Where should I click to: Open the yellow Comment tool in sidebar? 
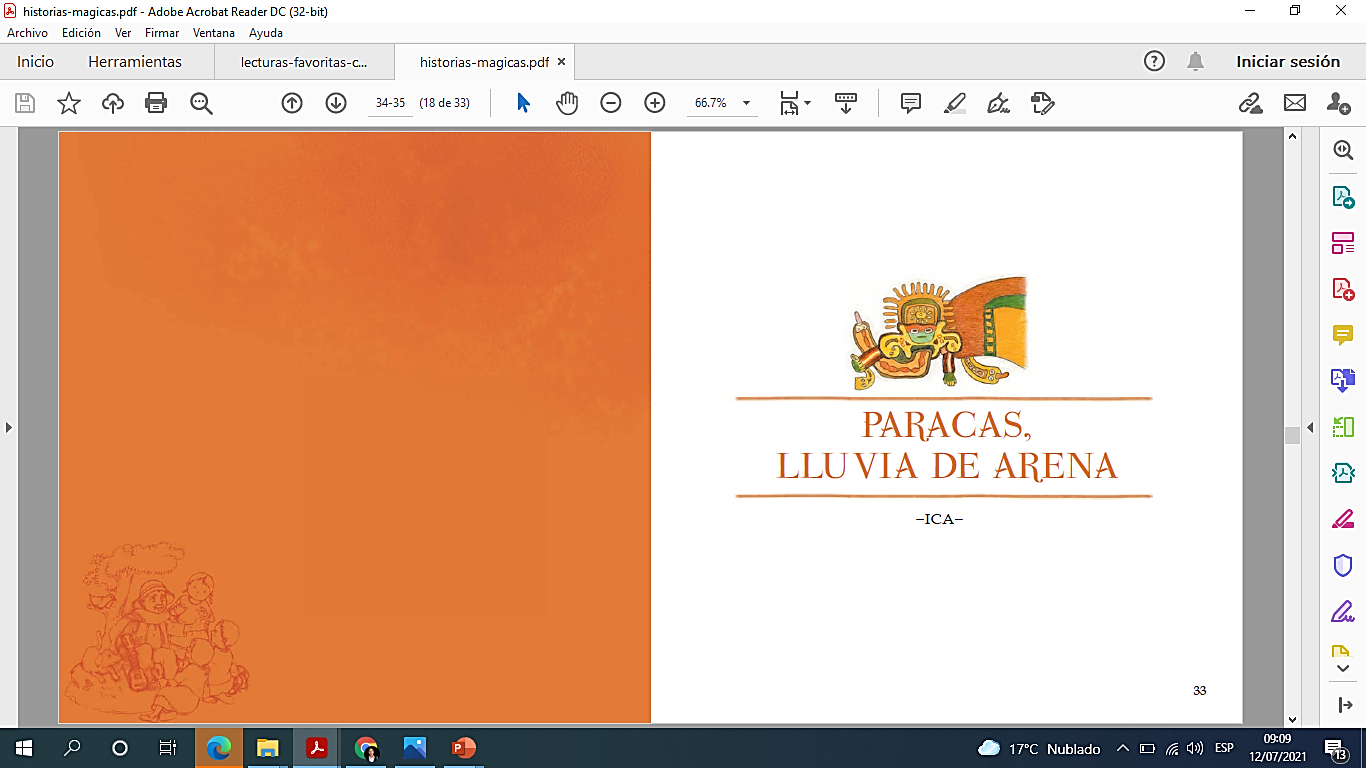1343,335
